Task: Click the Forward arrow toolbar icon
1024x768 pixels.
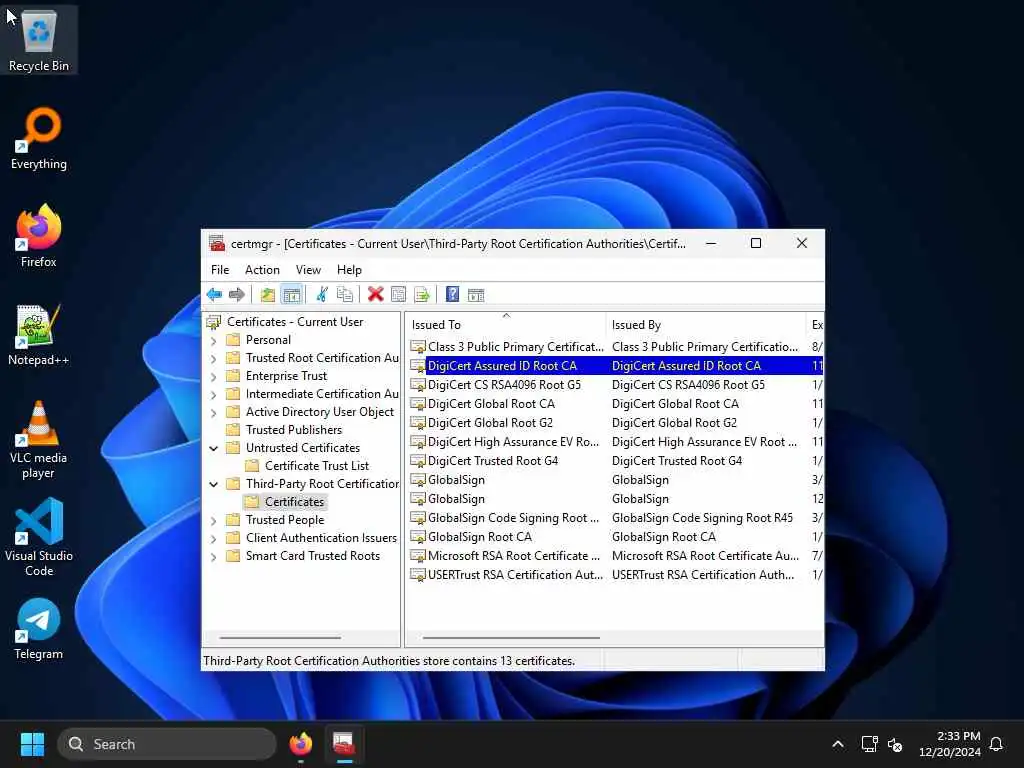Action: click(x=236, y=295)
